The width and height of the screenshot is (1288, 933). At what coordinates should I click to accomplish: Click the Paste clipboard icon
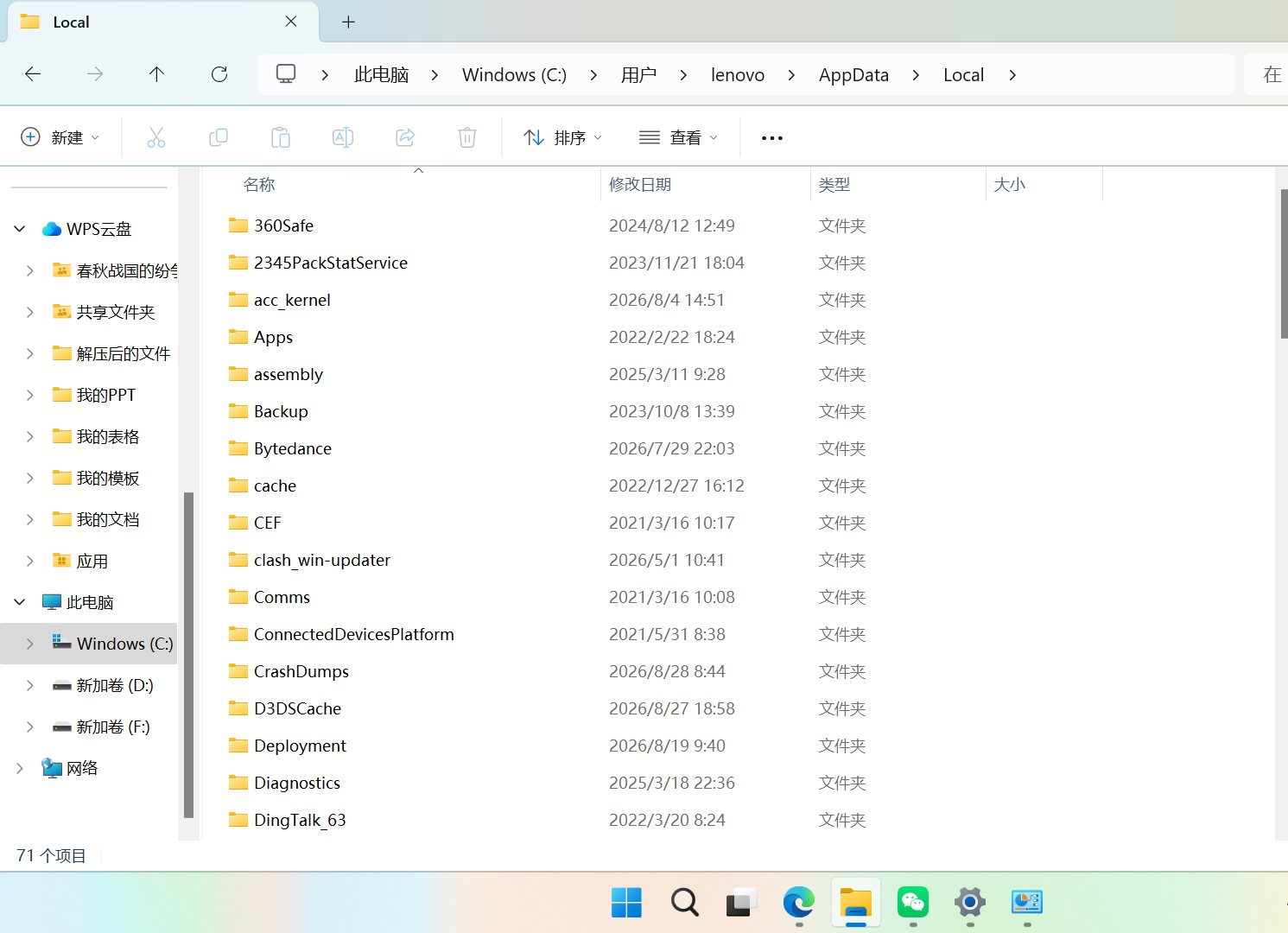pyautogui.click(x=281, y=137)
